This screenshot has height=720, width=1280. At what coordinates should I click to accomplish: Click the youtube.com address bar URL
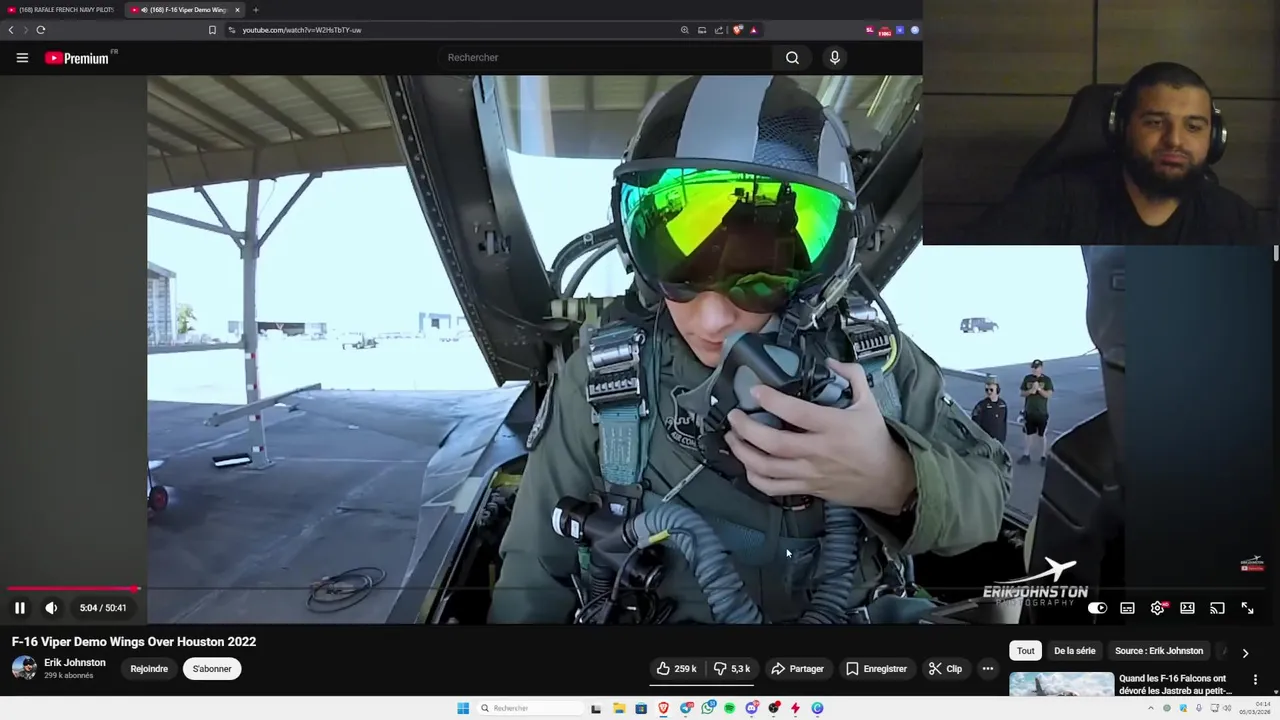(302, 30)
